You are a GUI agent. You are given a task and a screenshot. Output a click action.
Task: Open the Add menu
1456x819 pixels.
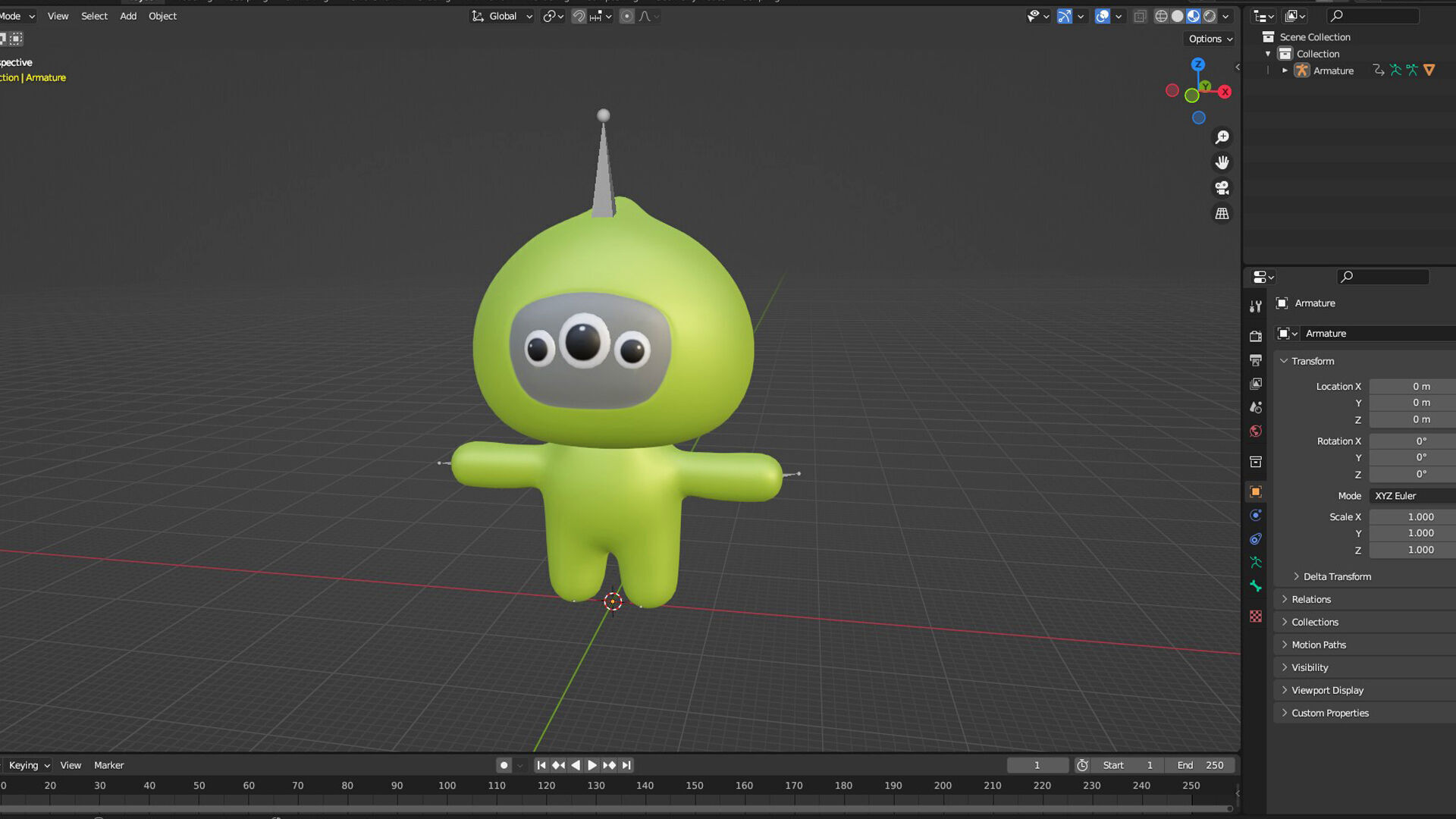pos(128,16)
